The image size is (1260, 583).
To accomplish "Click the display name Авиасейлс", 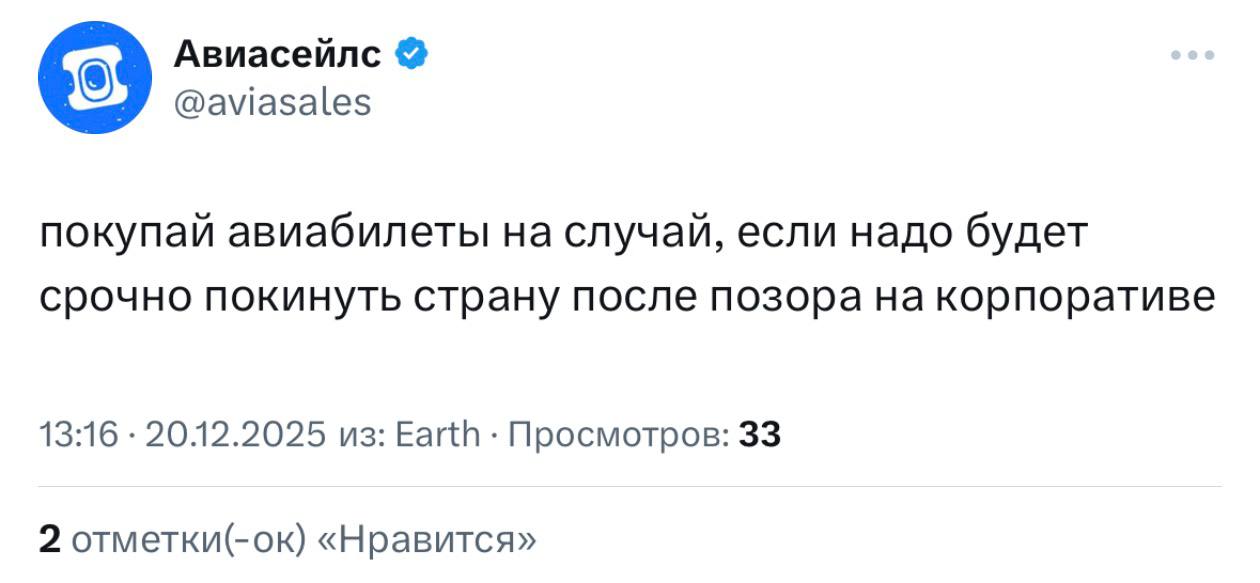I will pos(277,54).
